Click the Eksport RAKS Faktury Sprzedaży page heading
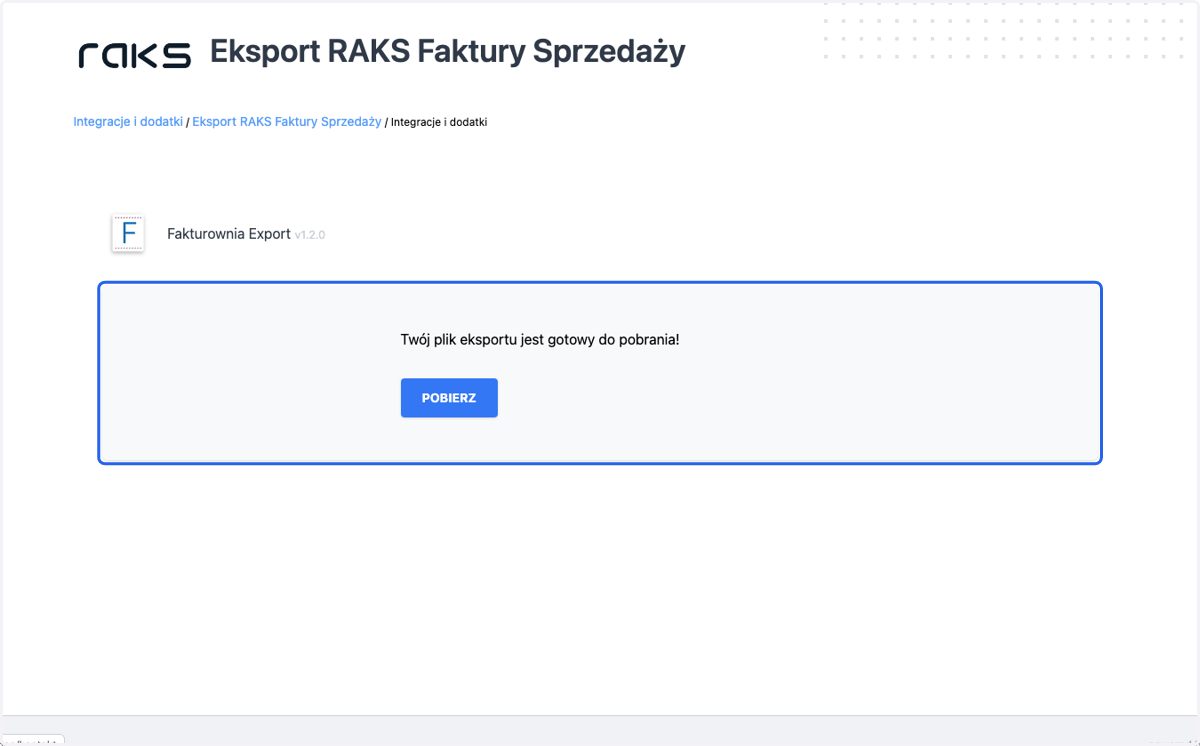1200x746 pixels. click(448, 52)
